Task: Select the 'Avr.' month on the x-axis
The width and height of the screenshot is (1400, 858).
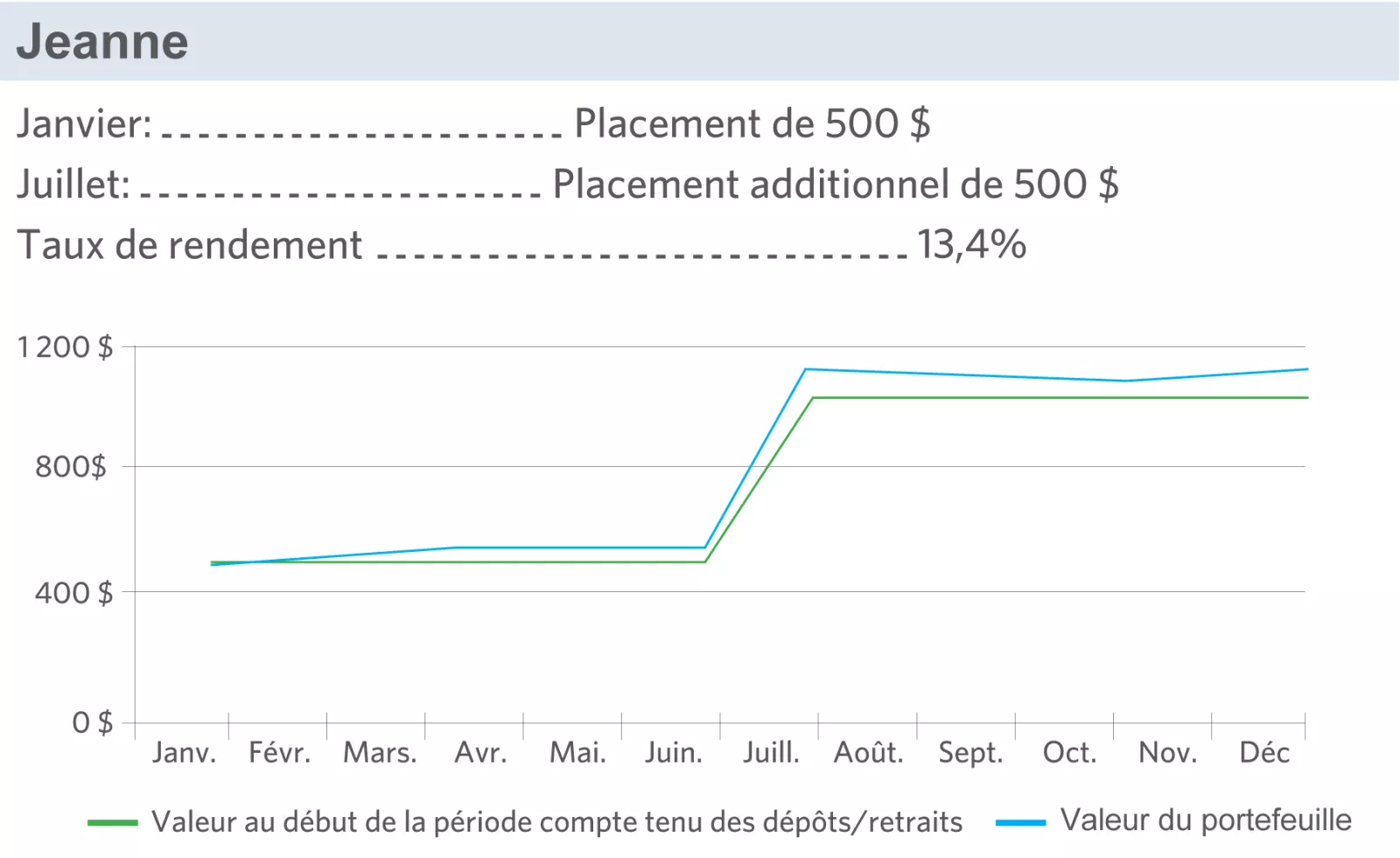Action: (480, 752)
